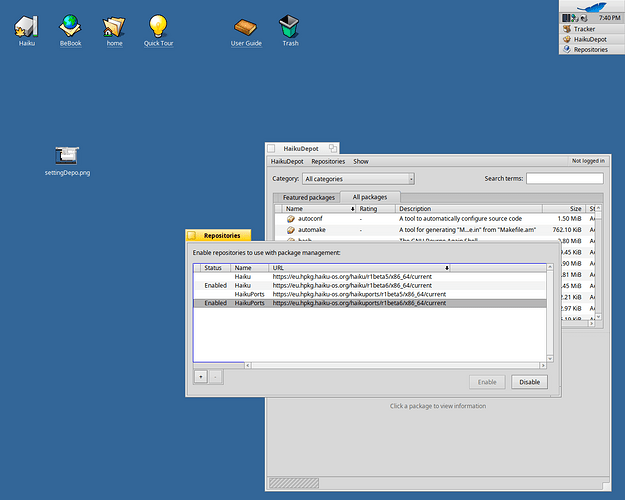Select the enabled HaikuPorts r1beta6 repository row
This screenshot has width=625, height=500.
point(370,303)
